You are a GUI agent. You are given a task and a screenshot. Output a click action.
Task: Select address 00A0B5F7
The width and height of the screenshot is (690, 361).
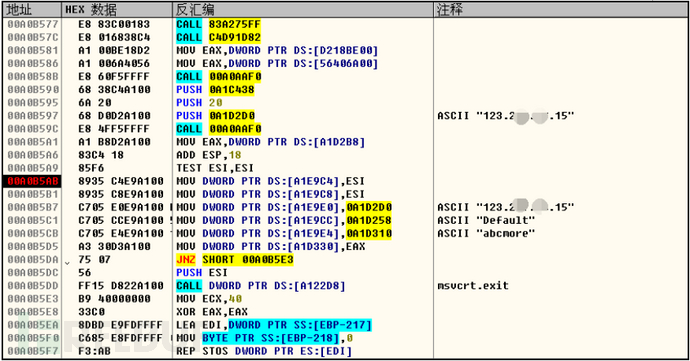33,351
